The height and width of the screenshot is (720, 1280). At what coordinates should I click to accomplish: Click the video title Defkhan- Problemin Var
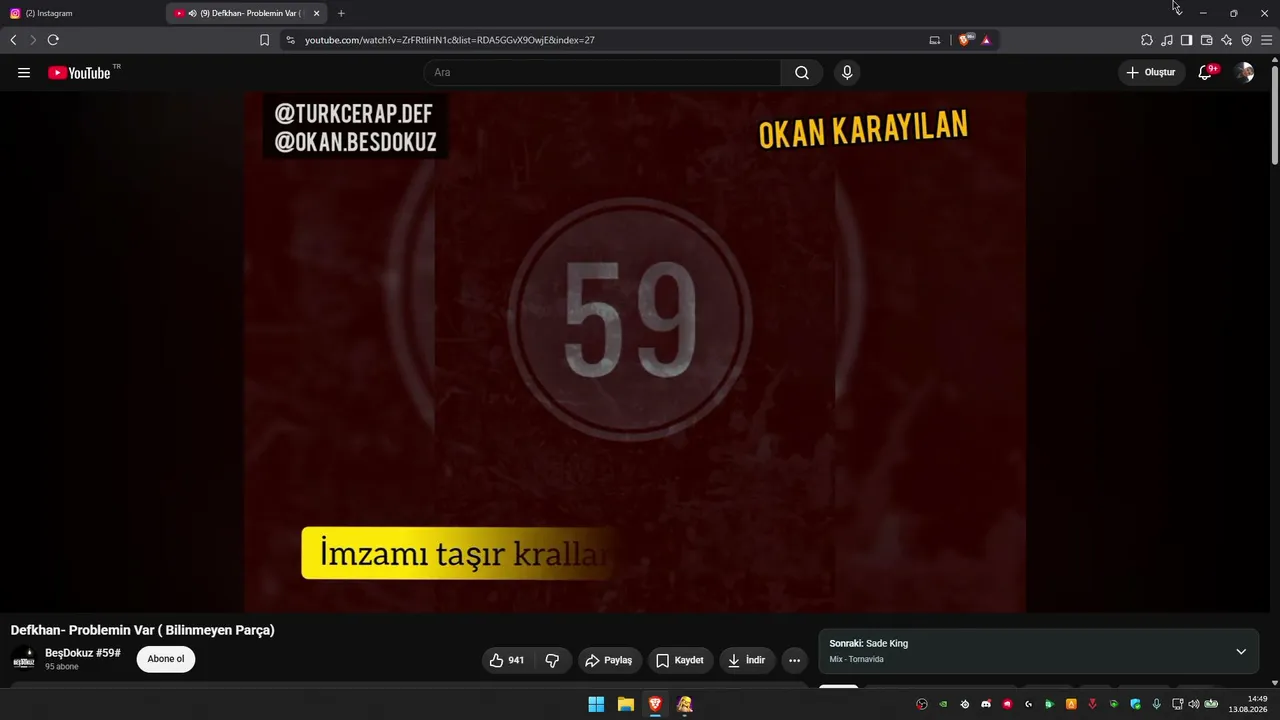(143, 630)
